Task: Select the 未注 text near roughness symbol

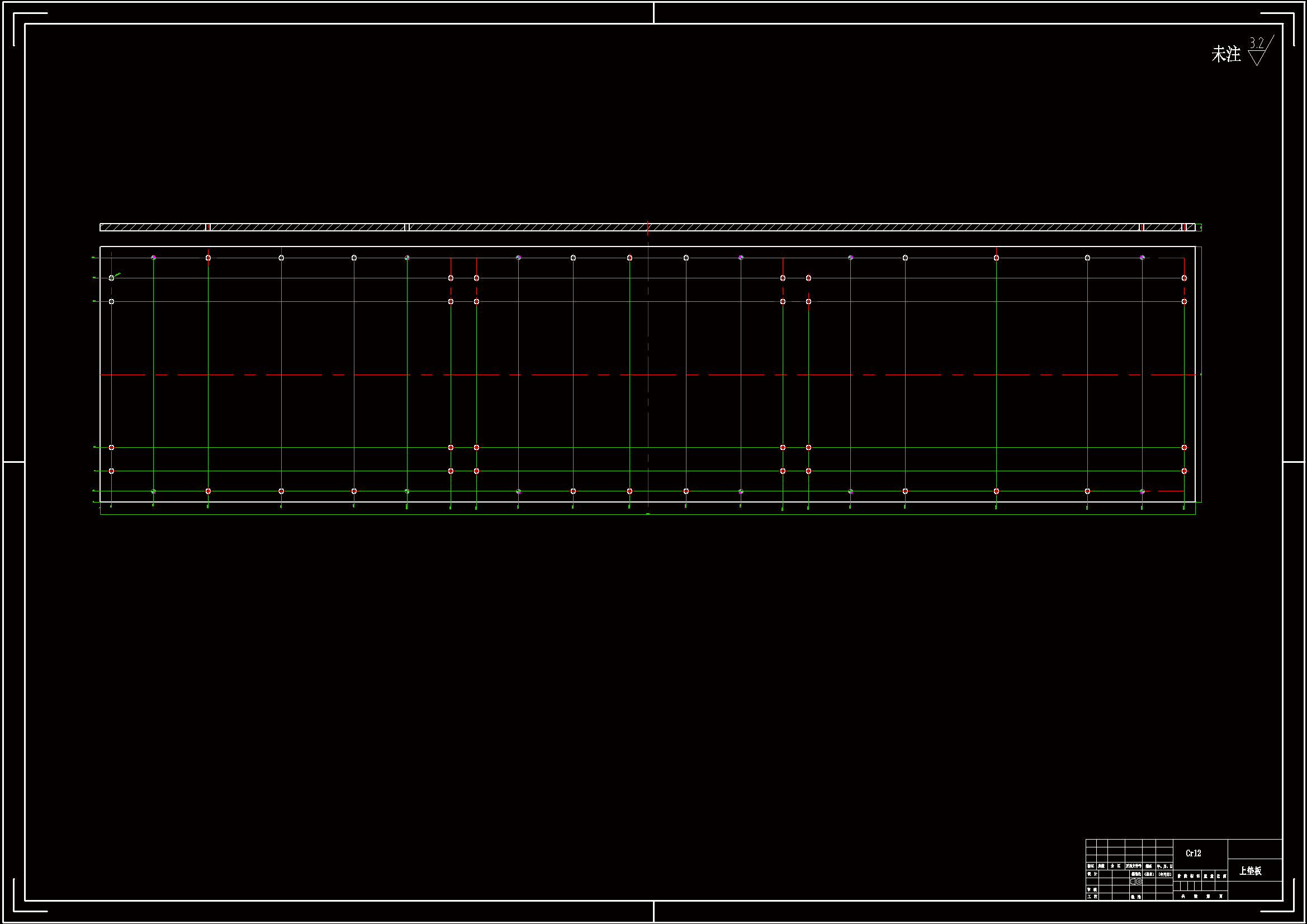Action: pyautogui.click(x=1226, y=55)
